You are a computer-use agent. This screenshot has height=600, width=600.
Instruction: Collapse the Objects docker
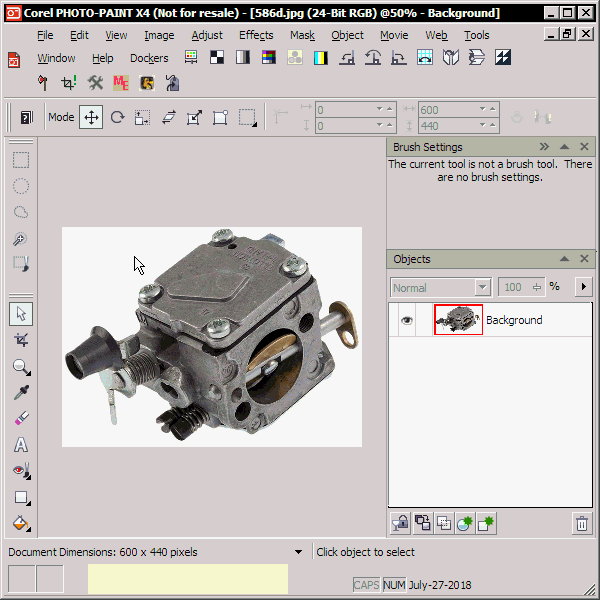point(564,259)
